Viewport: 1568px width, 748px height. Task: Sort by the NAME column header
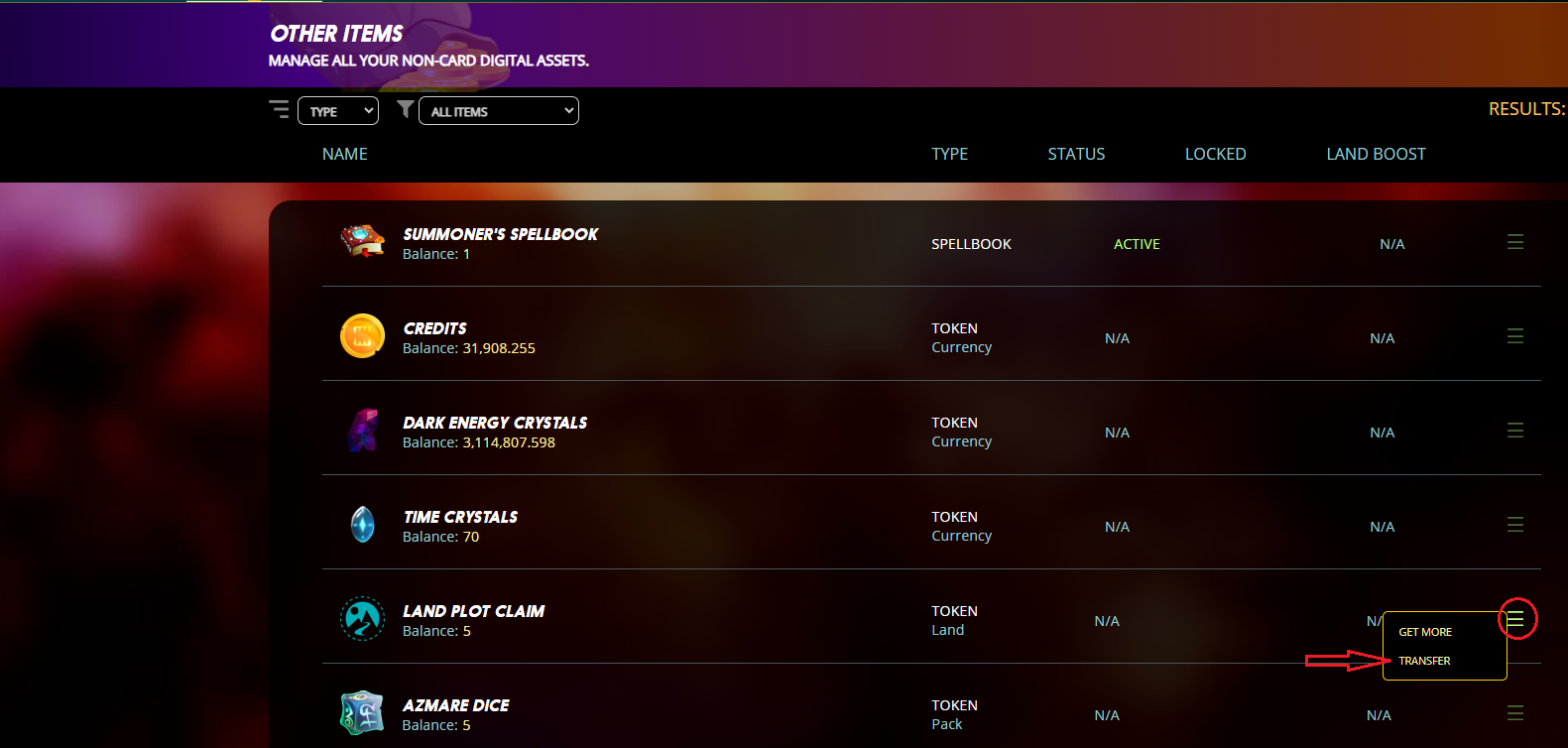[x=345, y=154]
